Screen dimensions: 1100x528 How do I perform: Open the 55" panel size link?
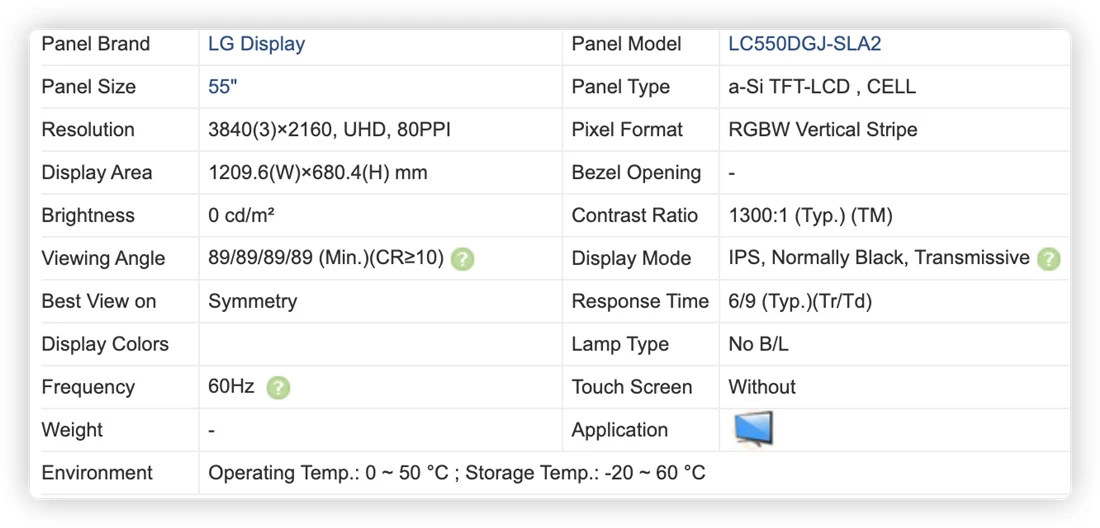(x=222, y=87)
